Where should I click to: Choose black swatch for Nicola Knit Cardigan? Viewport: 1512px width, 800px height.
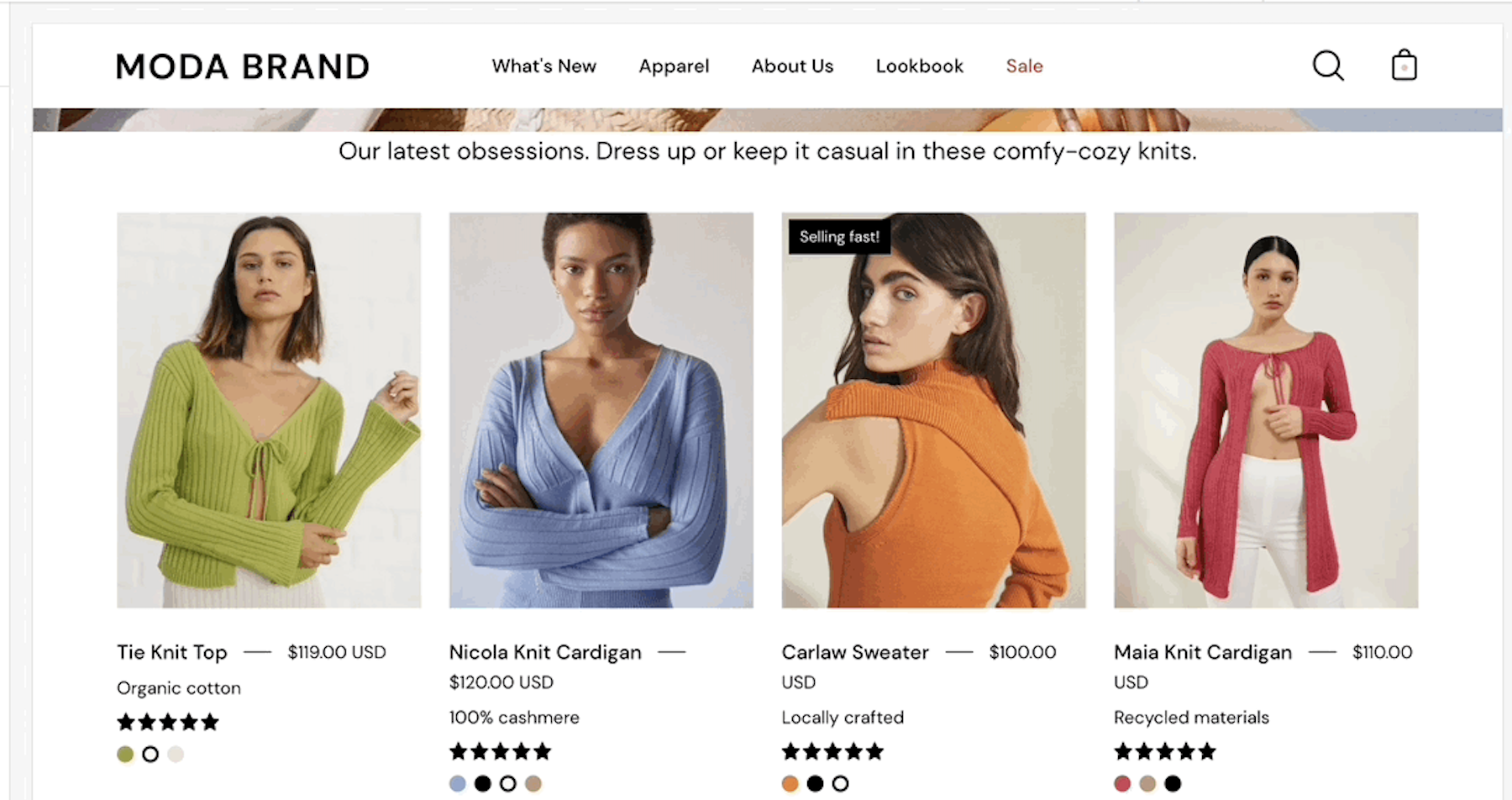click(x=483, y=783)
